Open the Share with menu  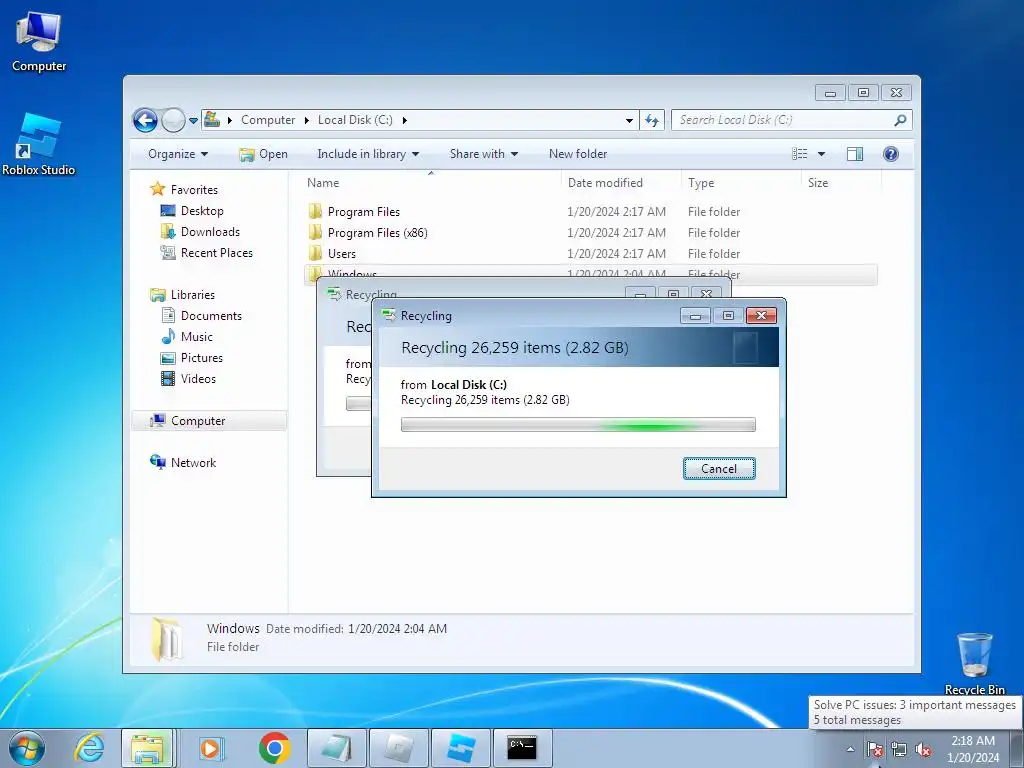click(x=483, y=154)
